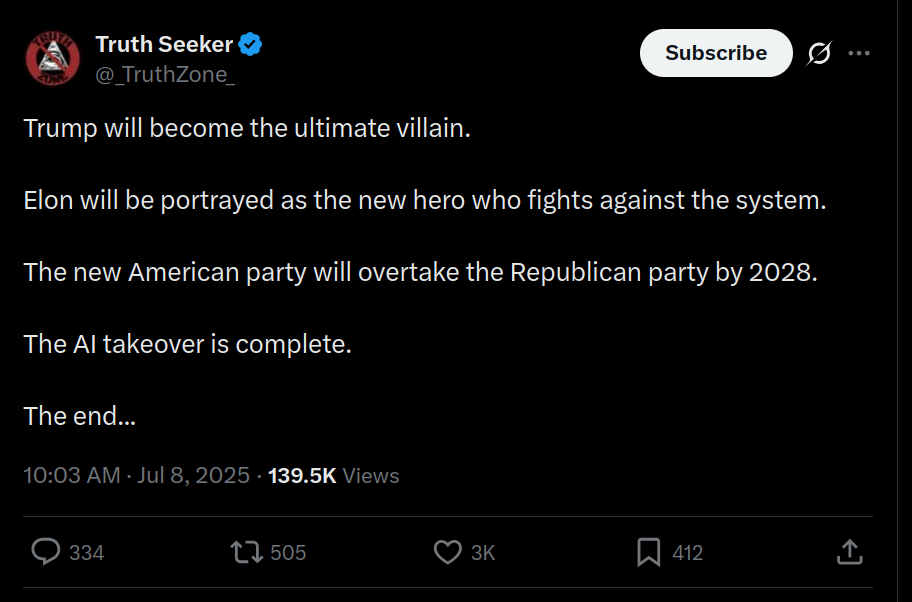Open the repost arrows icon menu

click(244, 552)
